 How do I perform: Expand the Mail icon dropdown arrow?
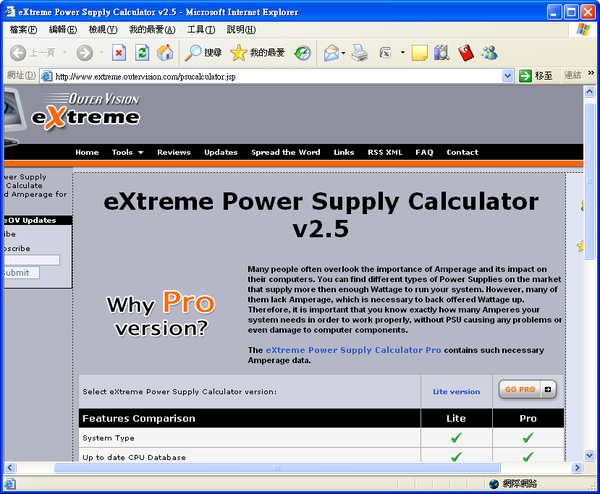pos(343,52)
